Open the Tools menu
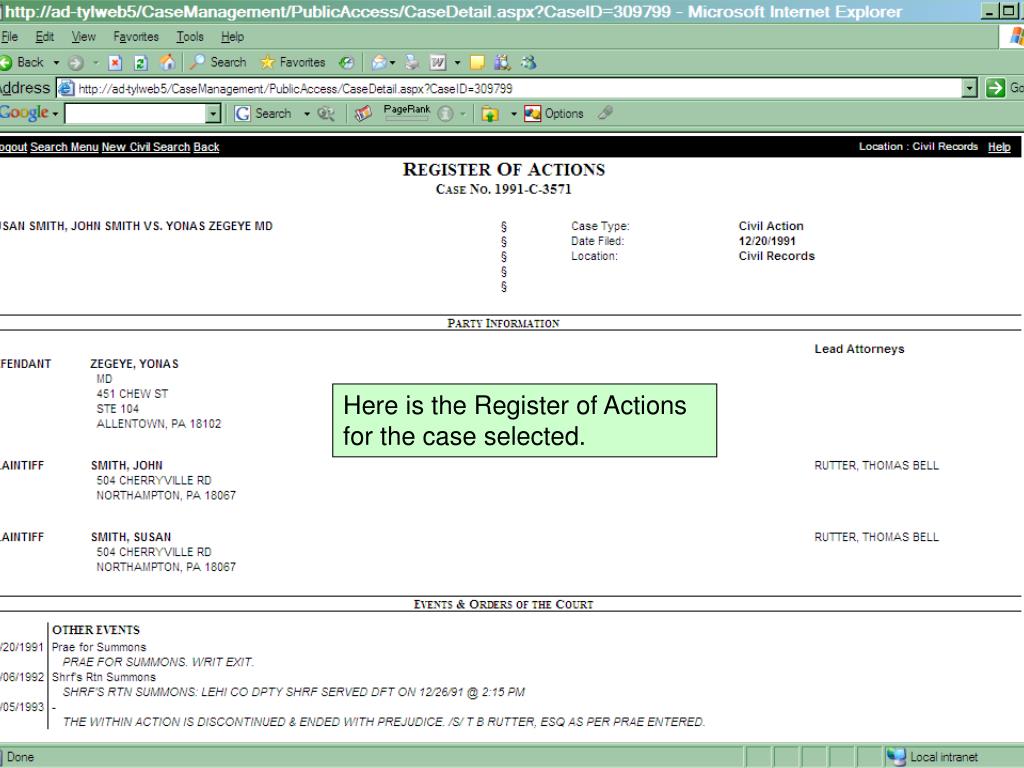Screen dimensions: 1024x768 pos(189,37)
